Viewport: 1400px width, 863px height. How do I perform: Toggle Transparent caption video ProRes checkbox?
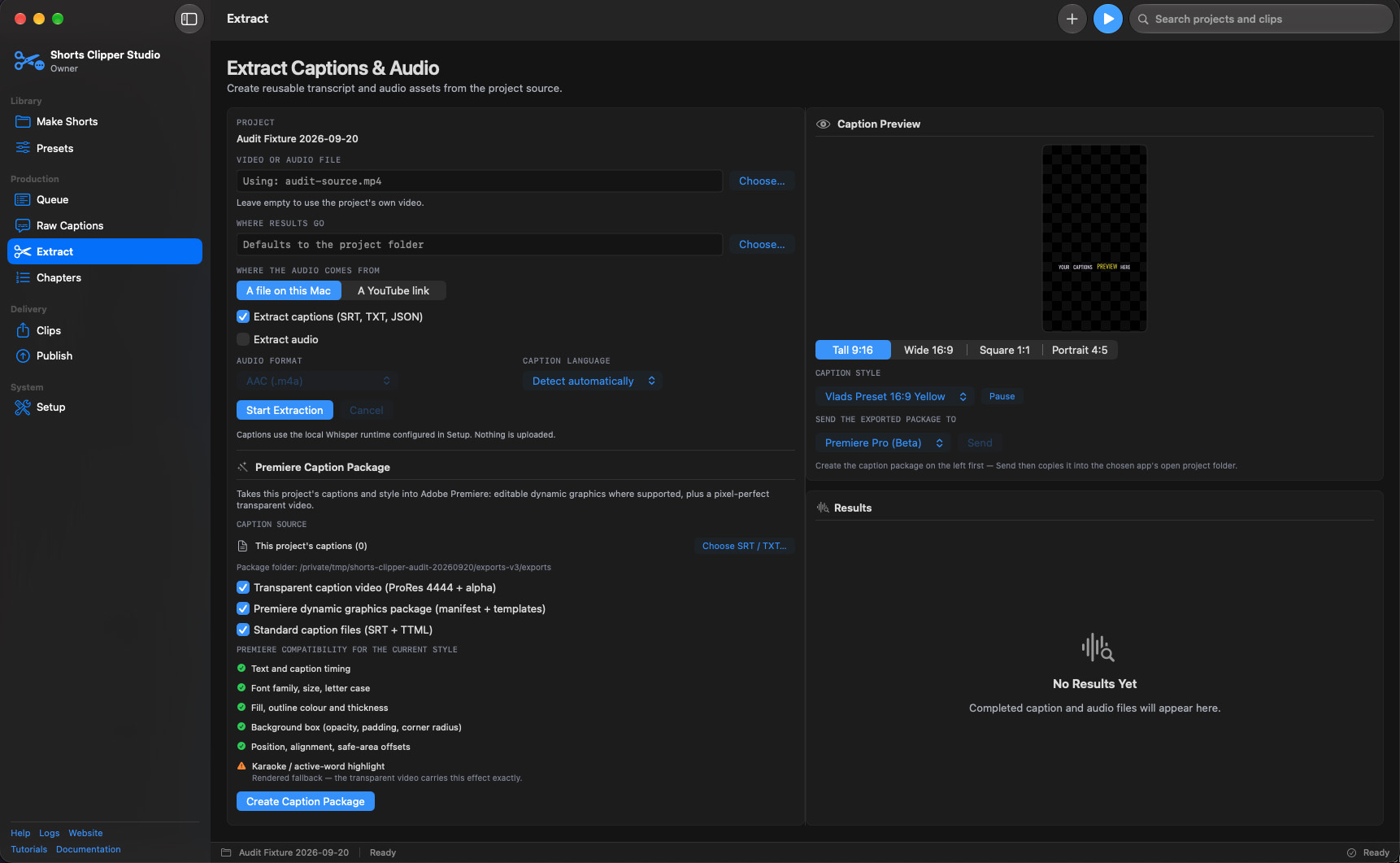[x=243, y=587]
